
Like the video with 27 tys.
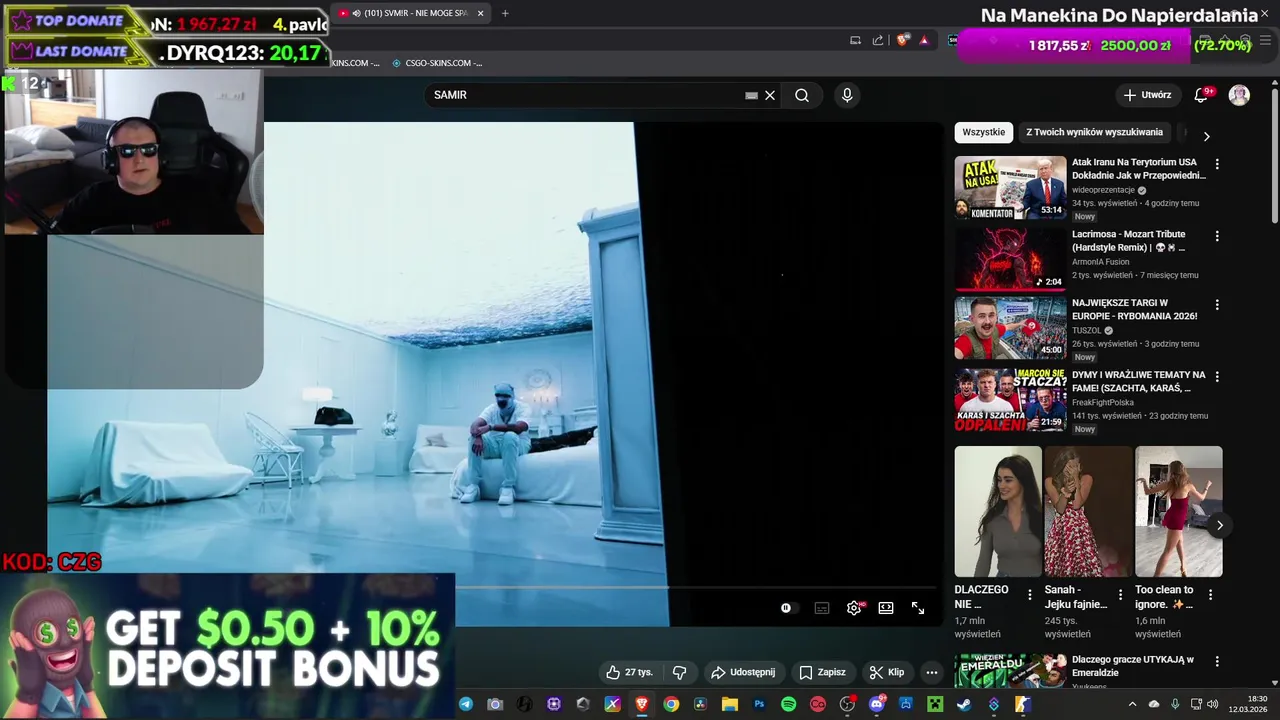(x=629, y=672)
